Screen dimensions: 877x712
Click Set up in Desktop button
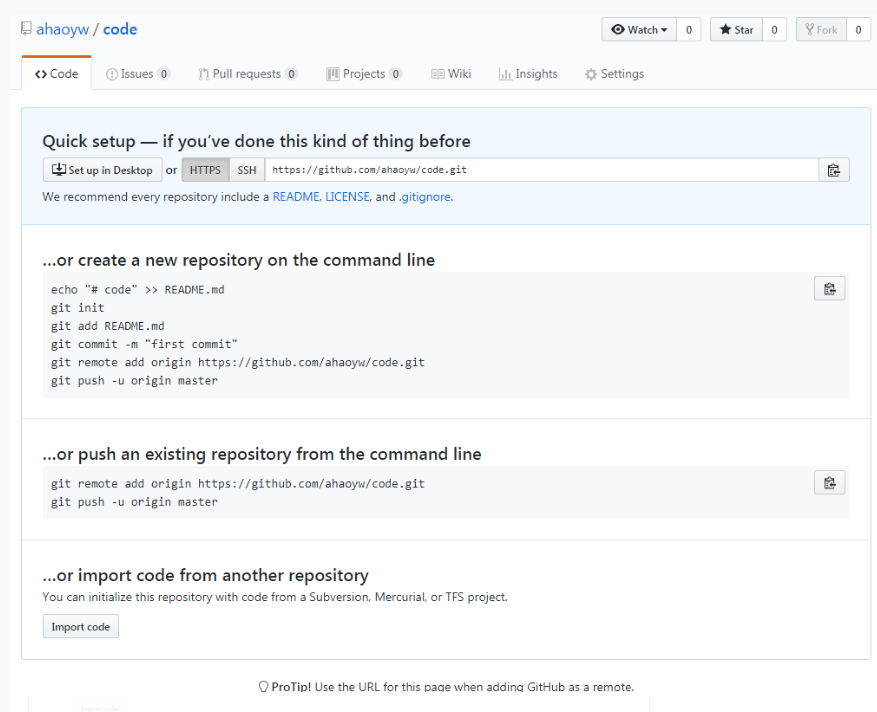pyautogui.click(x=103, y=170)
